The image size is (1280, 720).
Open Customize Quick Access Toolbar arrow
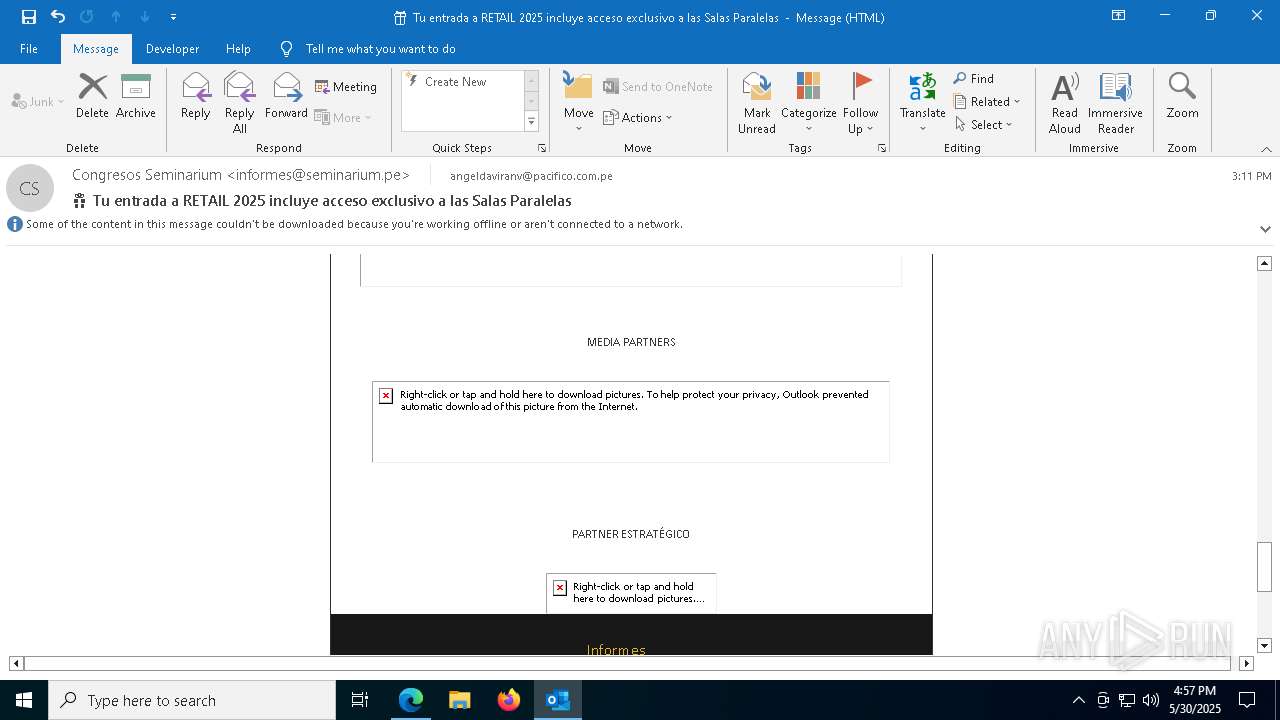click(173, 17)
